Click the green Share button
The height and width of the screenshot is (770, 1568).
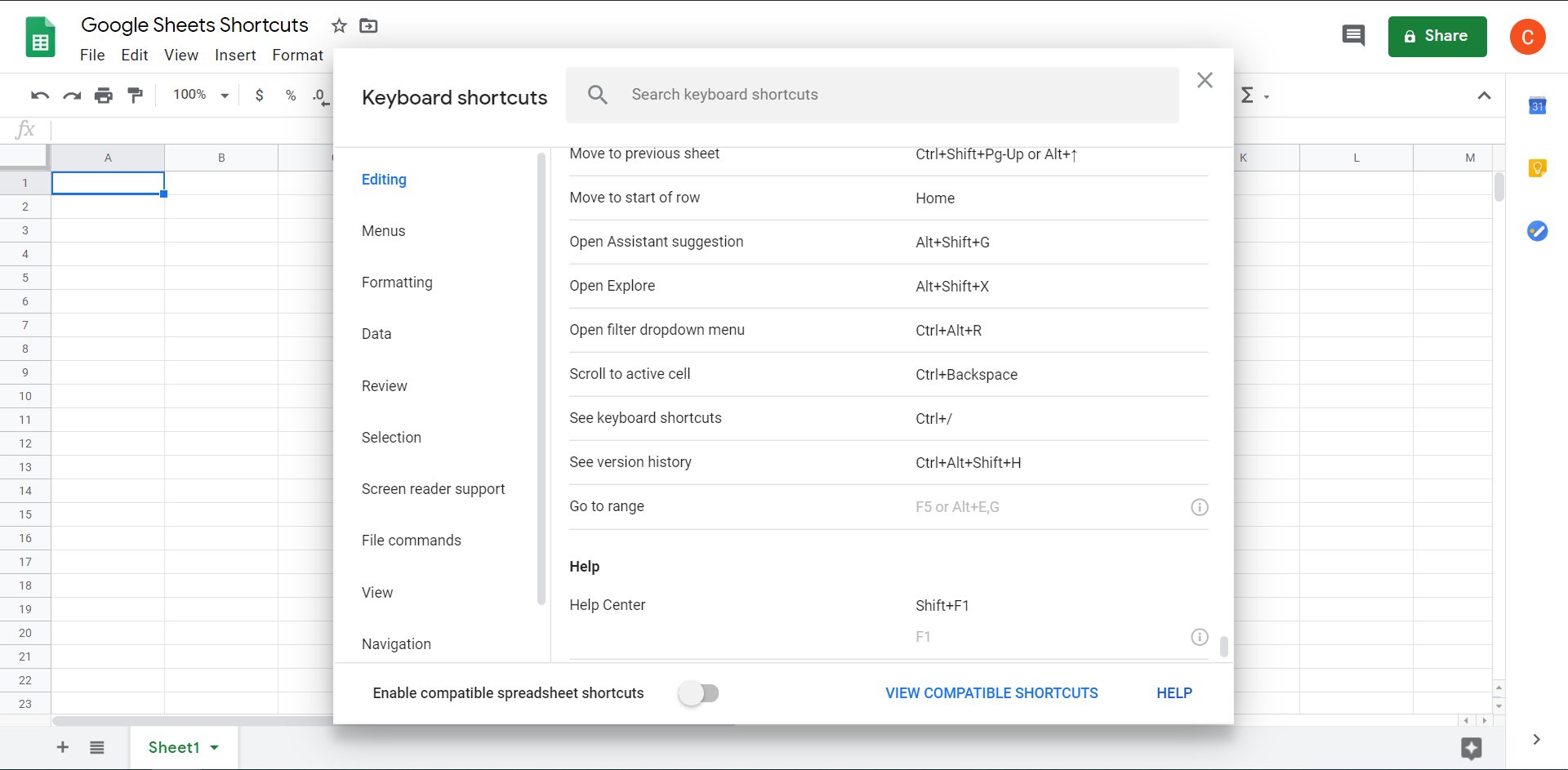(1437, 36)
